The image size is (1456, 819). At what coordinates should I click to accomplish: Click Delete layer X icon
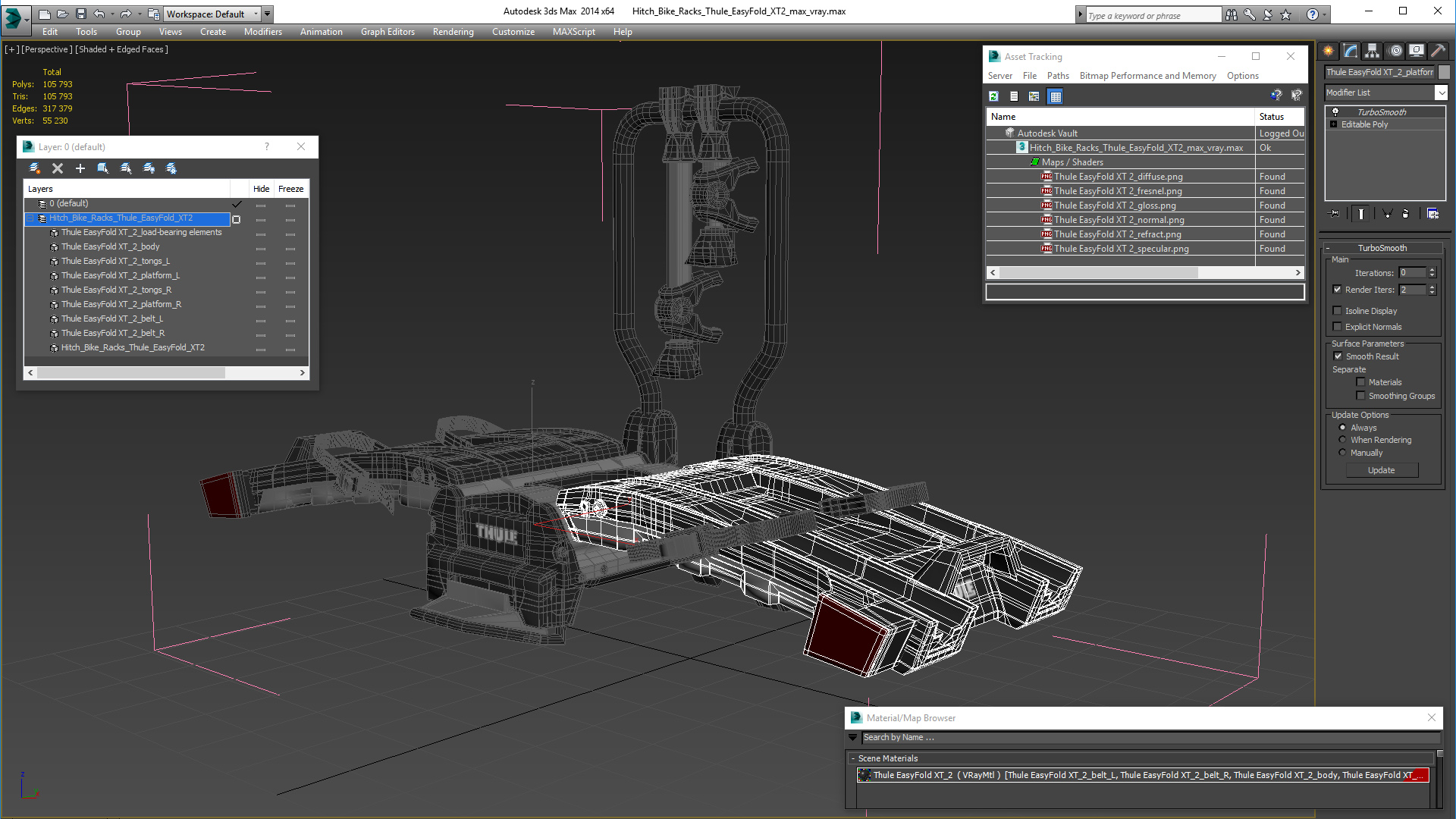click(58, 168)
